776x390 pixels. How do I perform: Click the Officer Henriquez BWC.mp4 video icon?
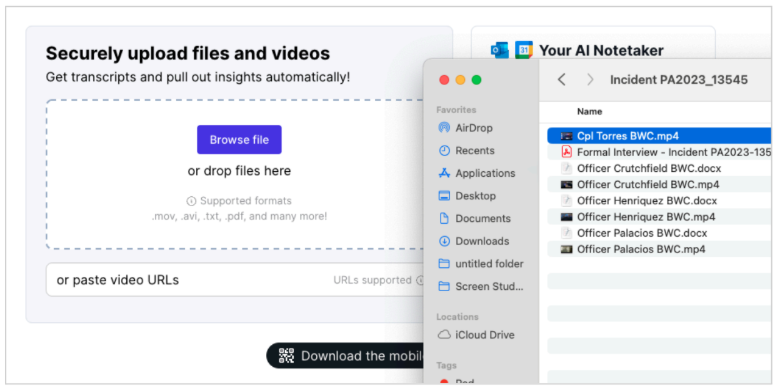pyautogui.click(x=566, y=217)
